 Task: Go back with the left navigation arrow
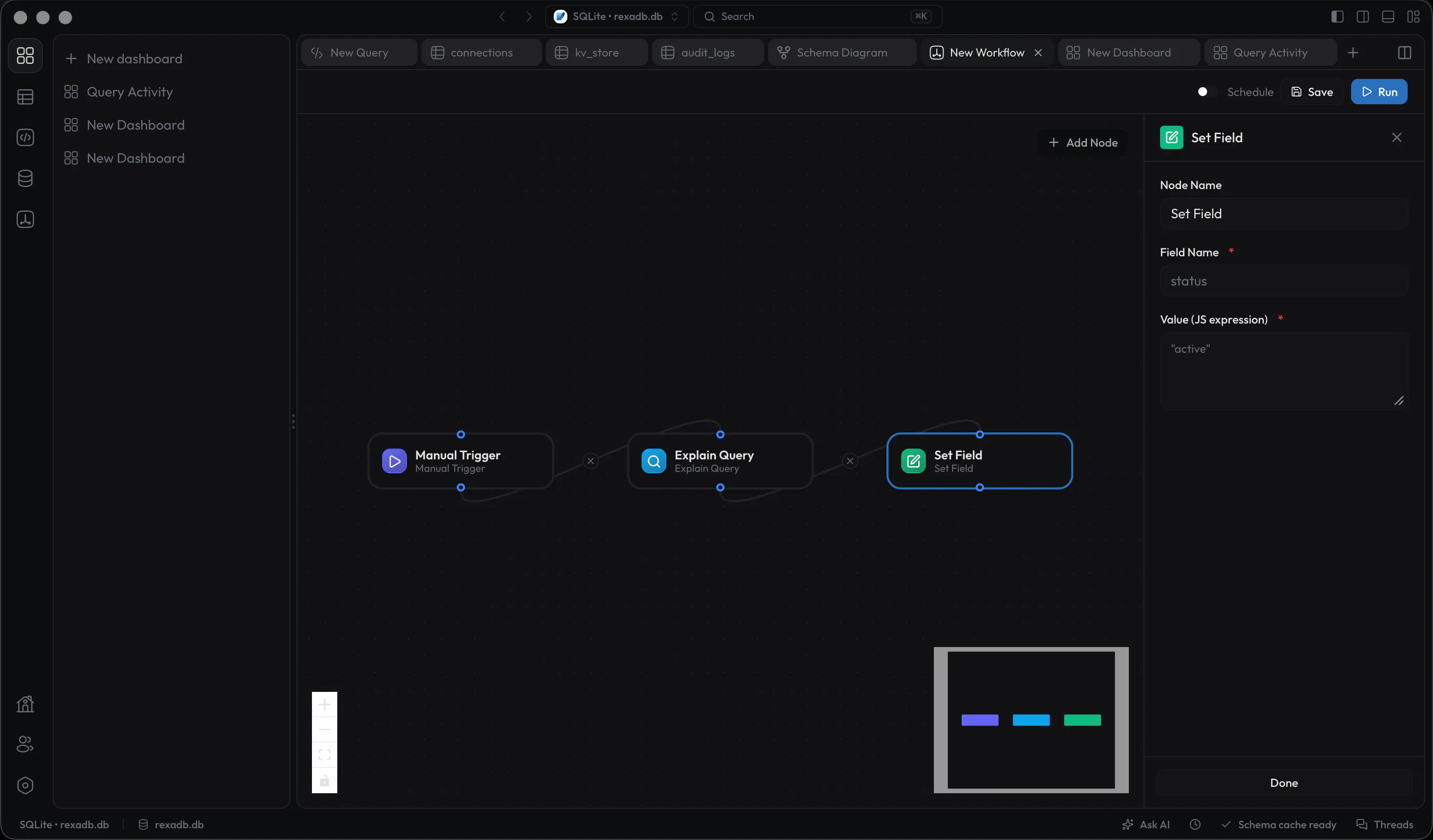coord(502,17)
